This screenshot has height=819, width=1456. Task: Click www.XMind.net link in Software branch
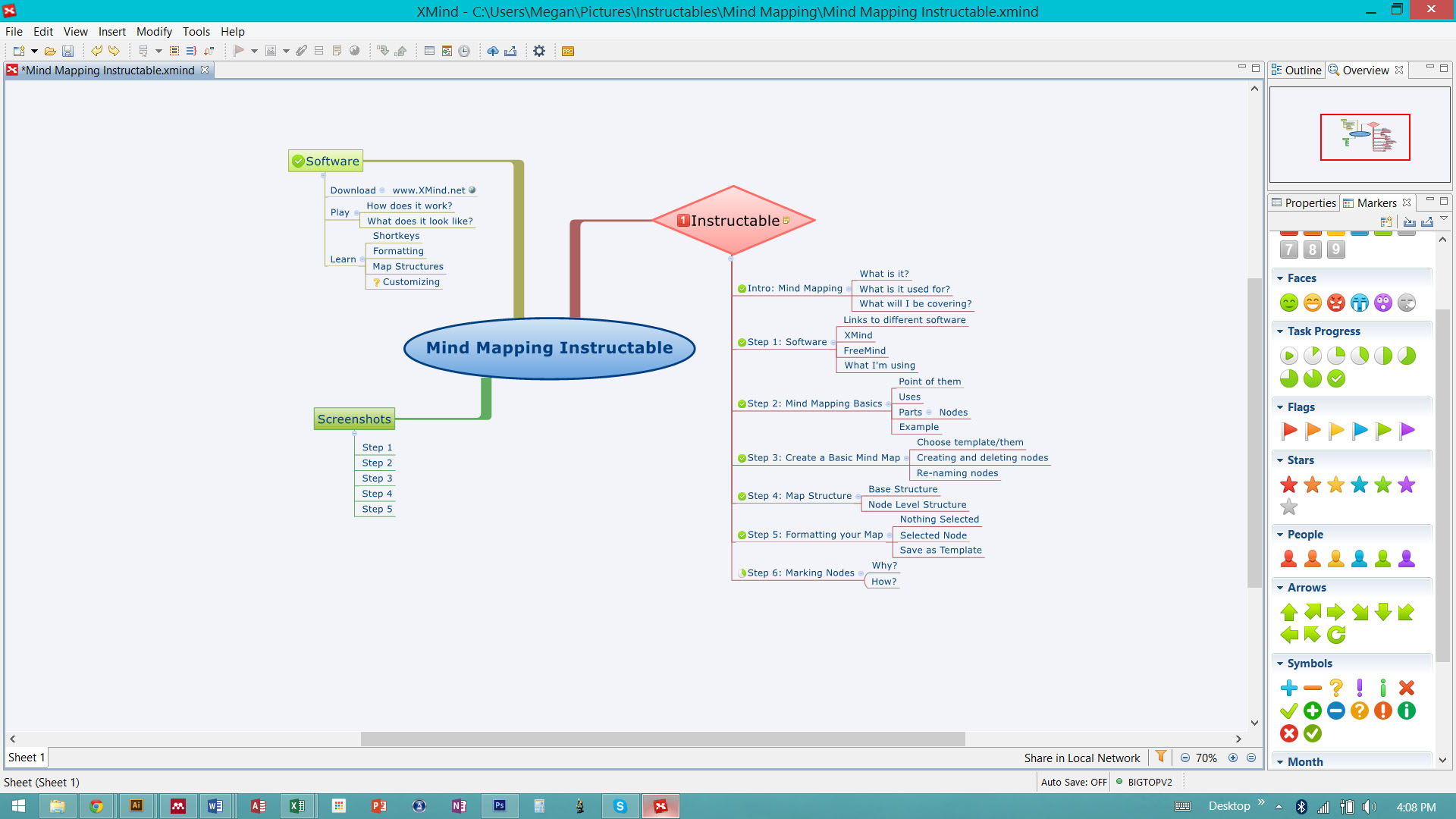(428, 189)
